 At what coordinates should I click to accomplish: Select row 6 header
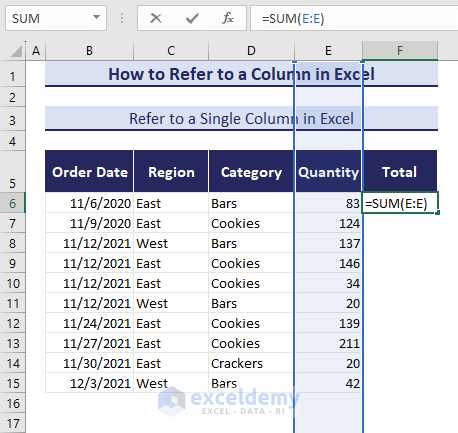[13, 203]
